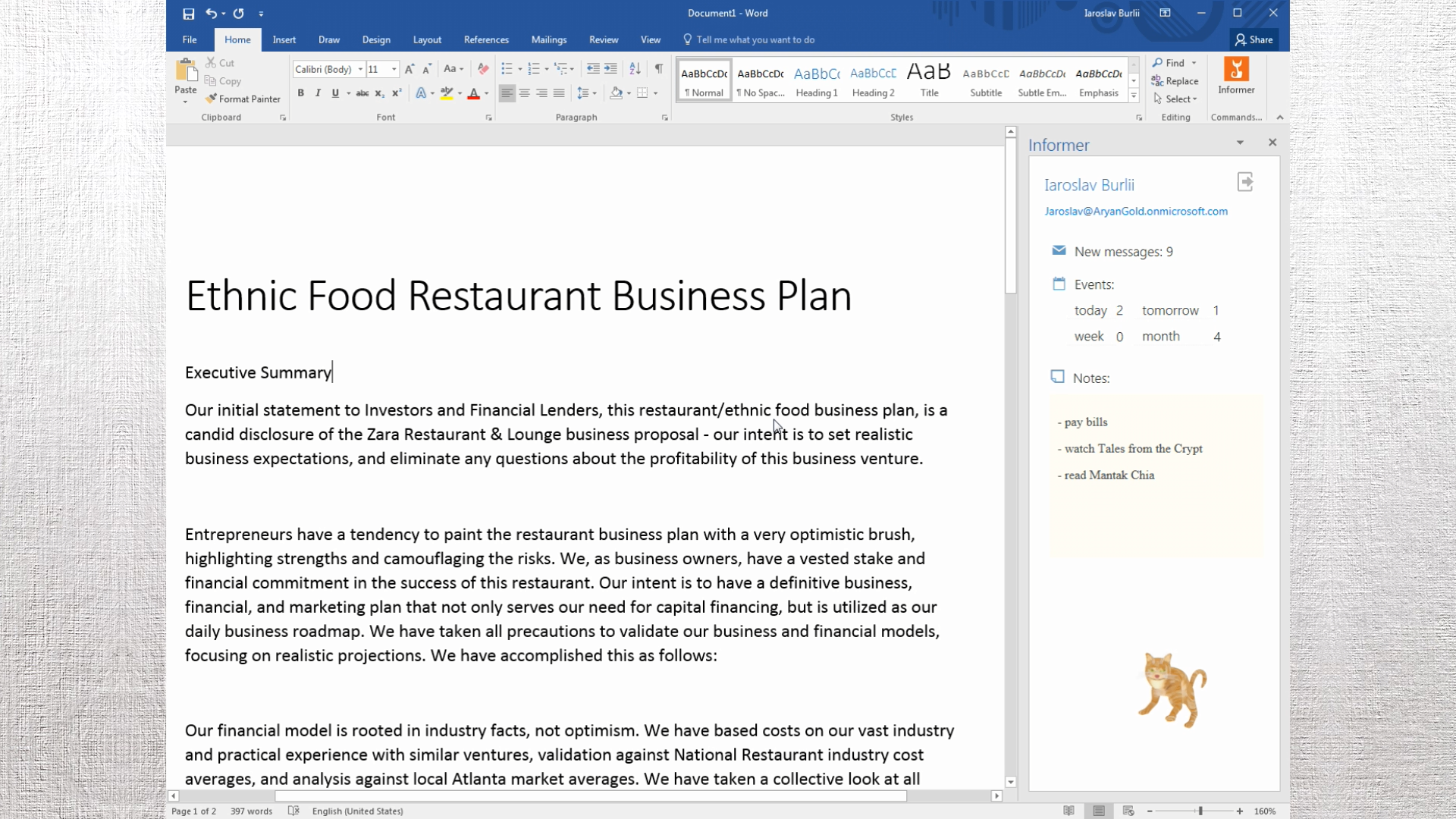Viewport: 1456px width, 819px height.
Task: Open the font size dropdown
Action: 394,69
